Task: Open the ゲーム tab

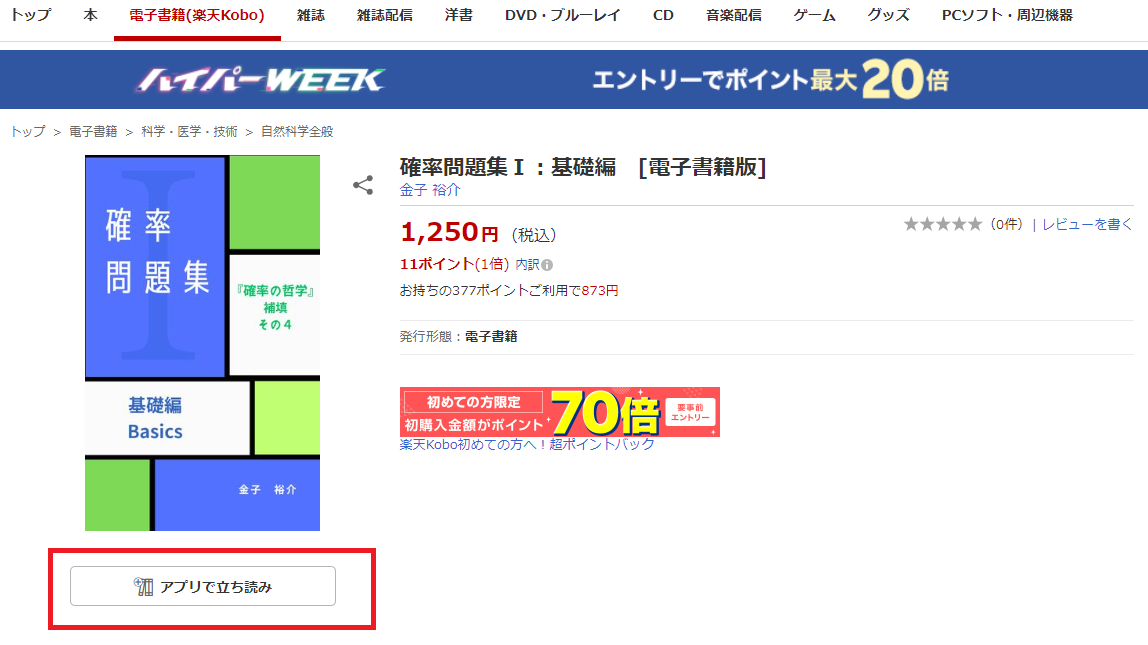Action: (x=814, y=16)
